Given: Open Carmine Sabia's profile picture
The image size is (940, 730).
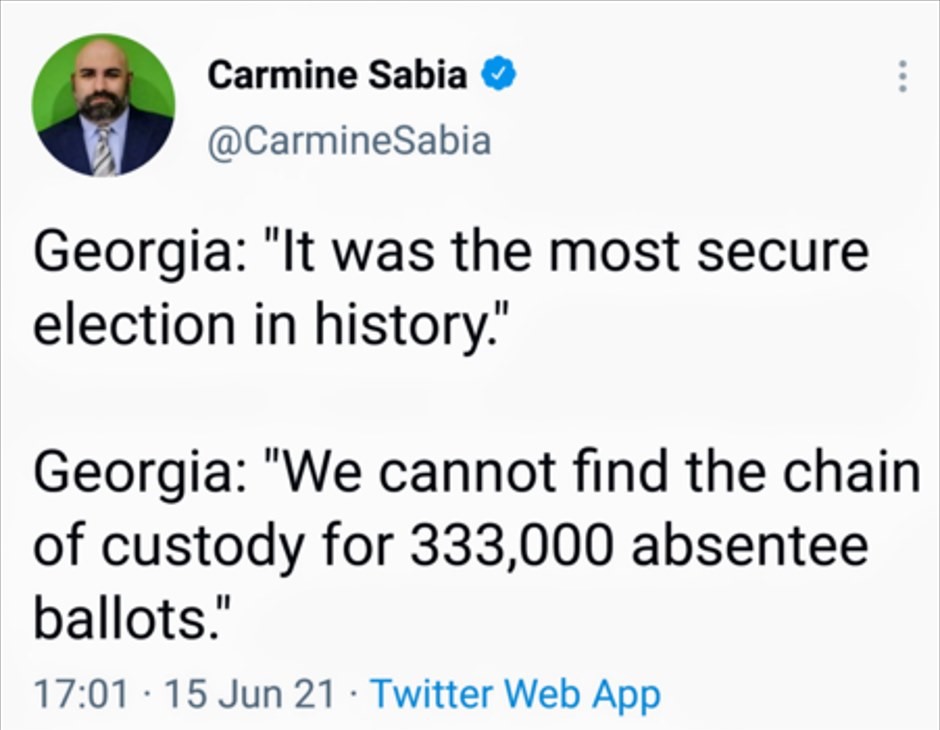Looking at the screenshot, I should (x=103, y=105).
